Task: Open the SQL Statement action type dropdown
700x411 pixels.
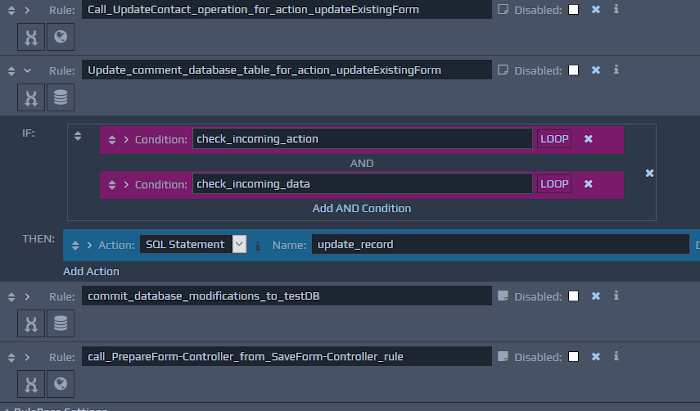Action: [239, 244]
